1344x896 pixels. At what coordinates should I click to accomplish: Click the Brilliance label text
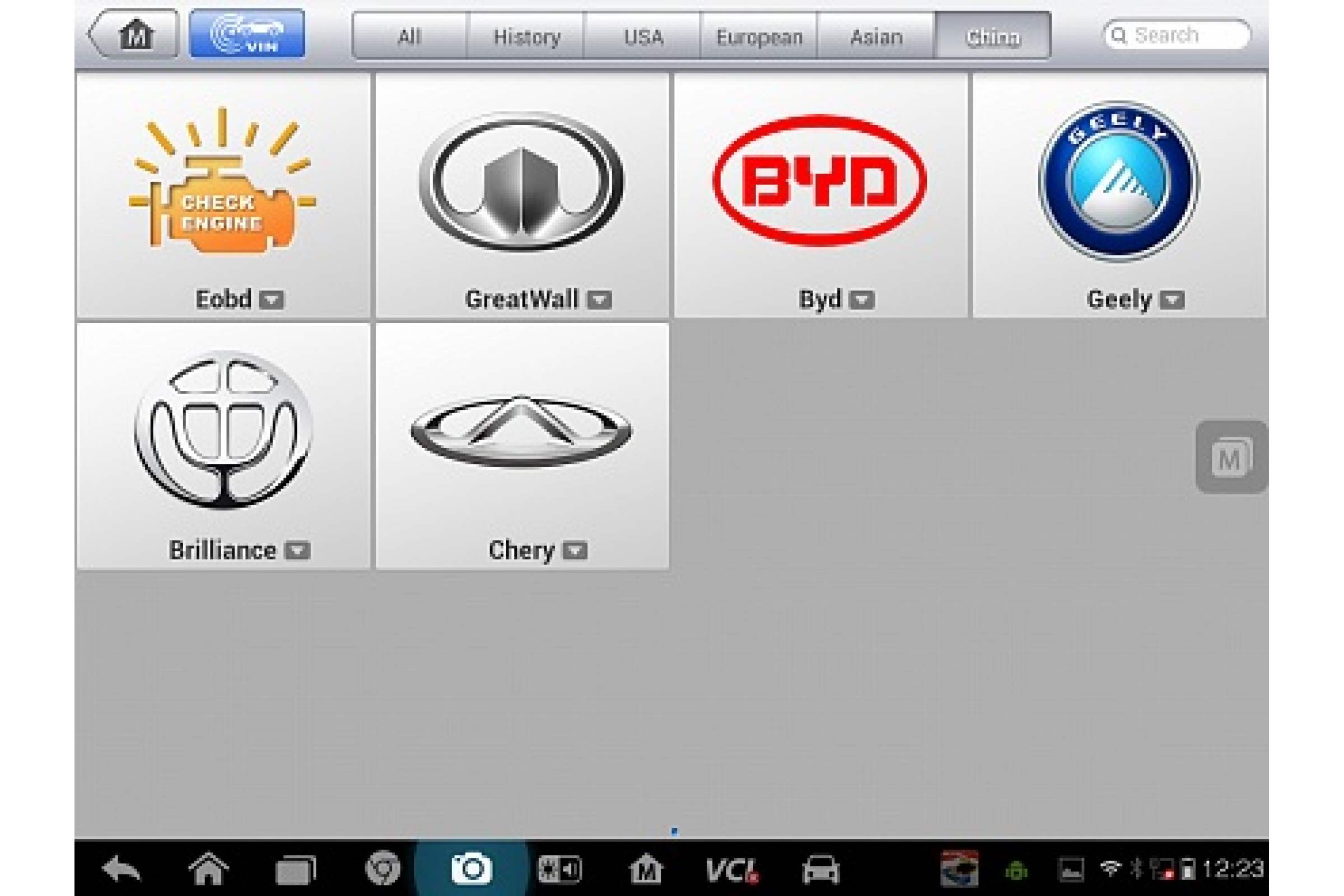pyautogui.click(x=223, y=551)
